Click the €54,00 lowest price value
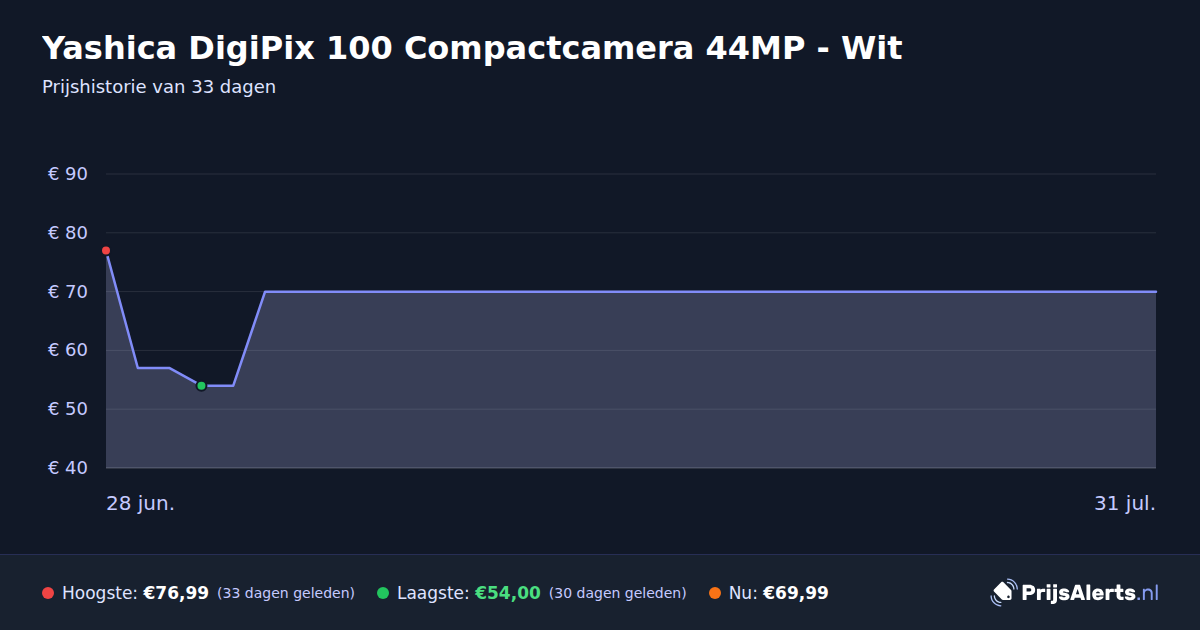The height and width of the screenshot is (630, 1200). click(x=508, y=593)
